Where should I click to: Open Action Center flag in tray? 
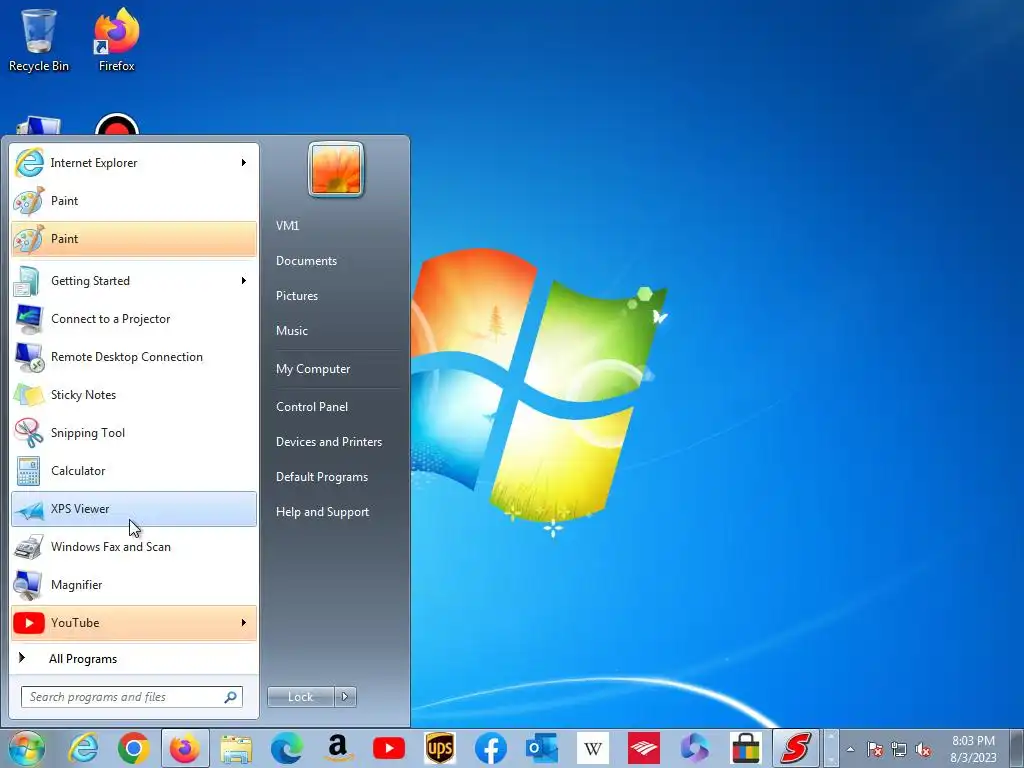coord(874,749)
